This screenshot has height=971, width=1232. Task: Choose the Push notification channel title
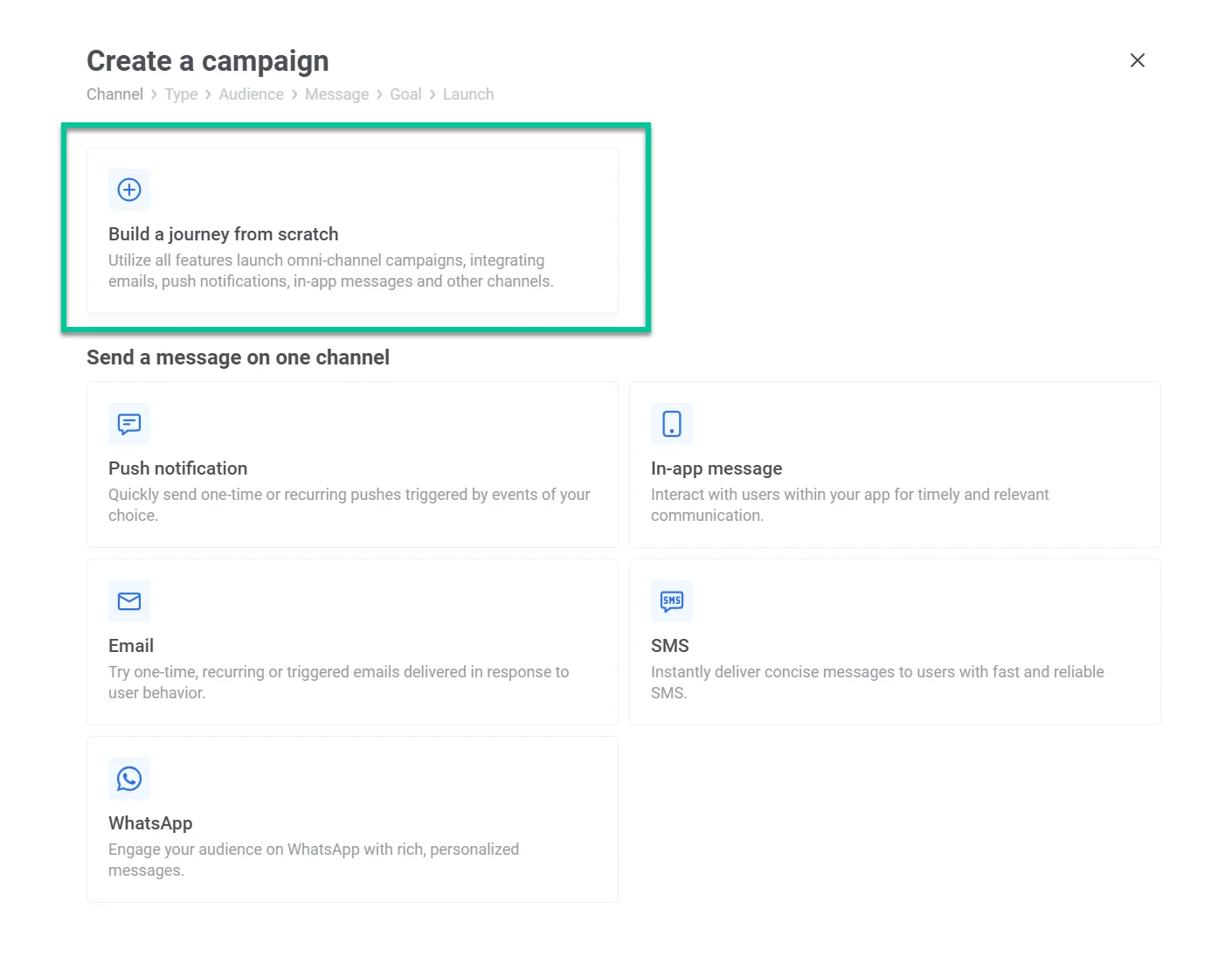177,468
